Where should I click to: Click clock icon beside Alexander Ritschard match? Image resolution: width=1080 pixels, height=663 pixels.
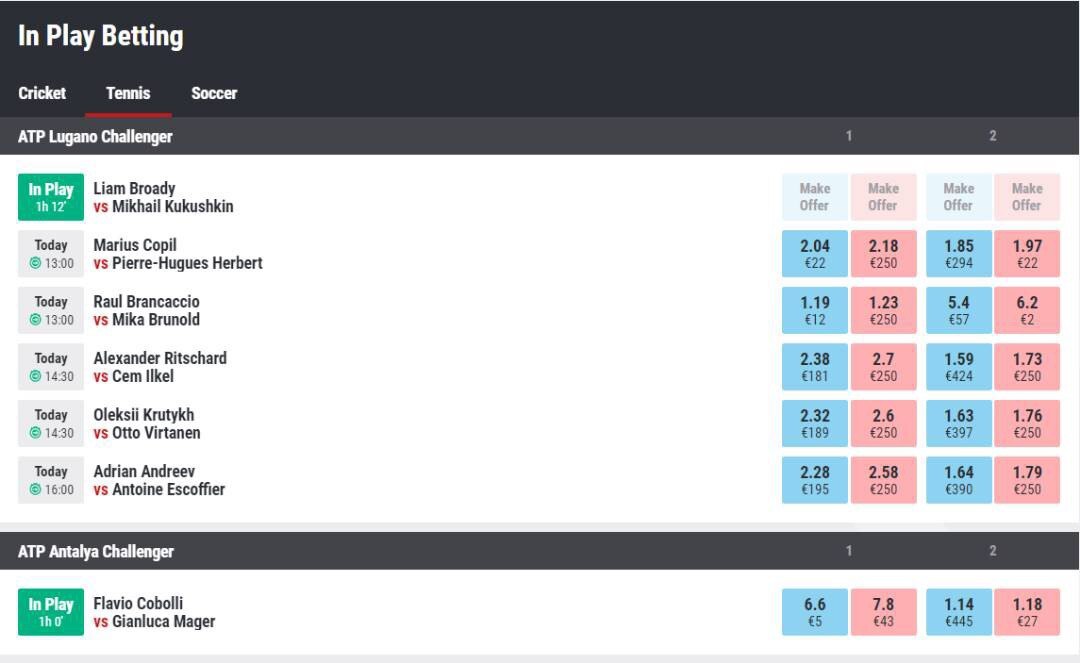pos(35,376)
